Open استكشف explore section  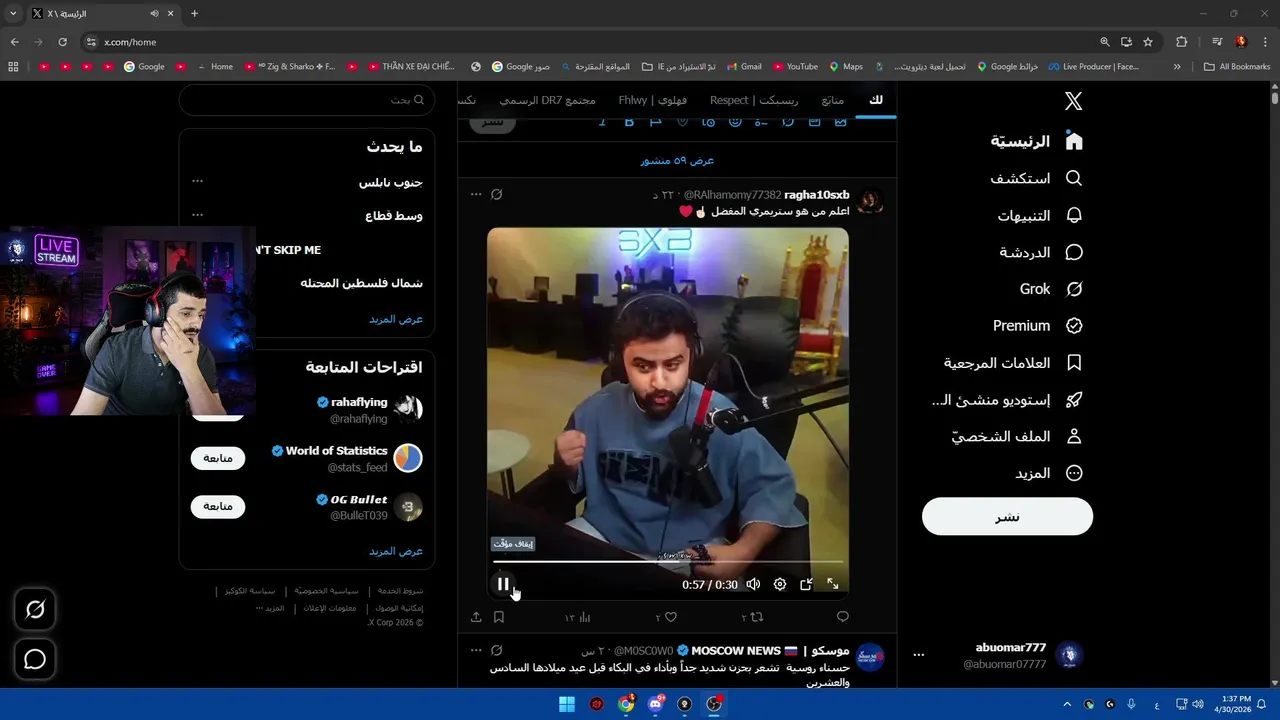click(x=1036, y=178)
